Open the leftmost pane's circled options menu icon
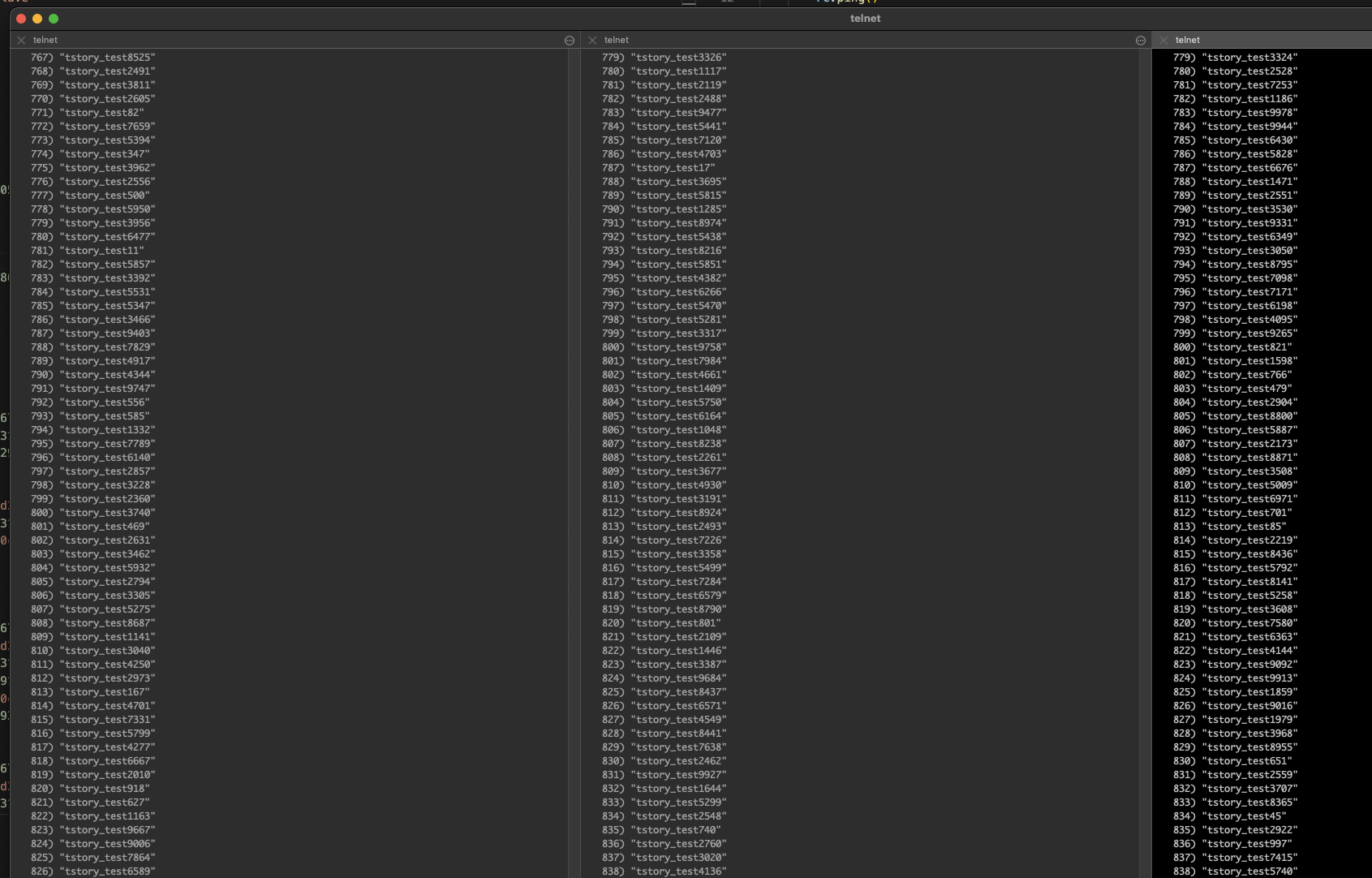 coord(570,41)
